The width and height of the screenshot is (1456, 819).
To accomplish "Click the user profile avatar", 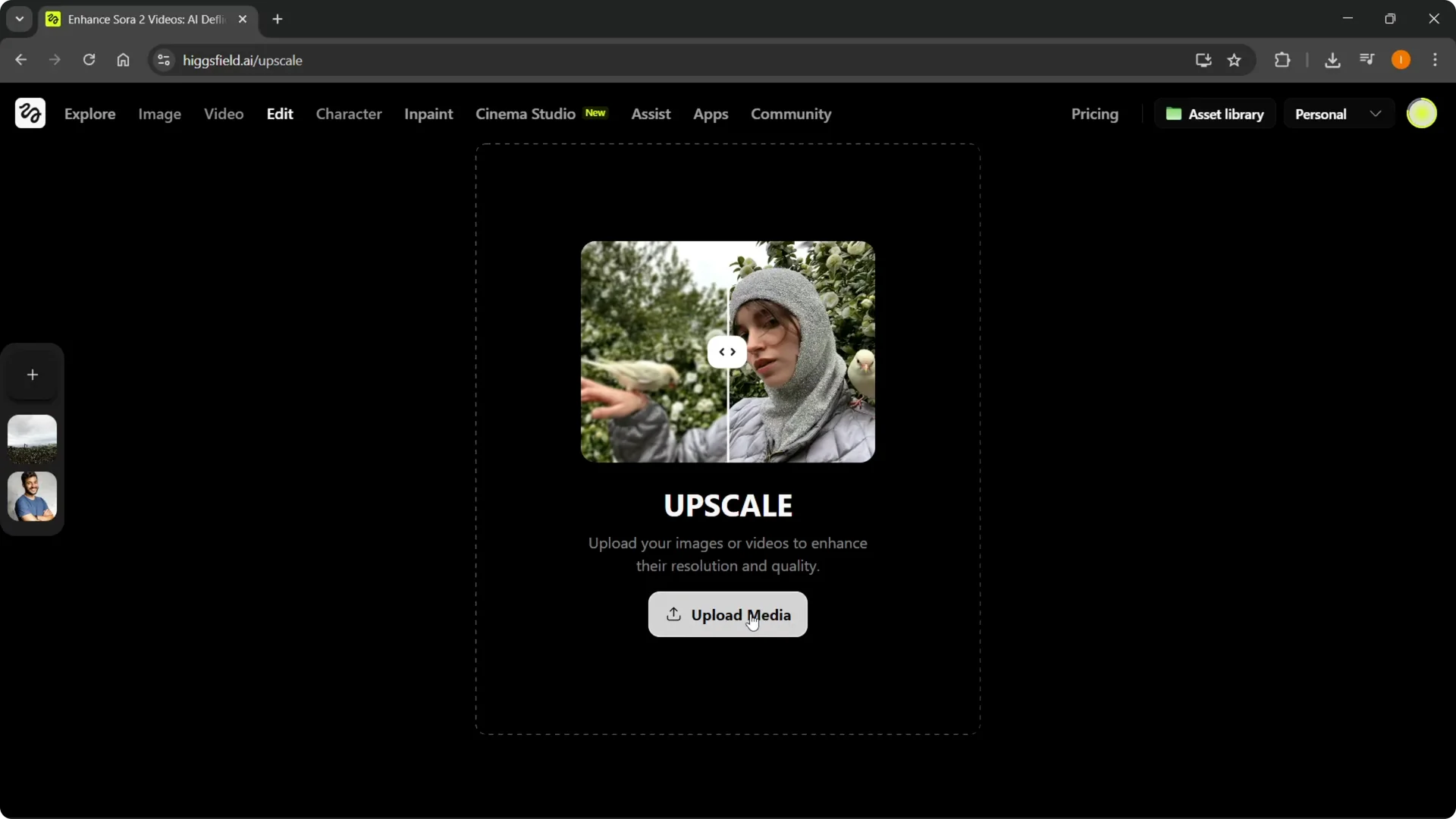I will pyautogui.click(x=1423, y=113).
